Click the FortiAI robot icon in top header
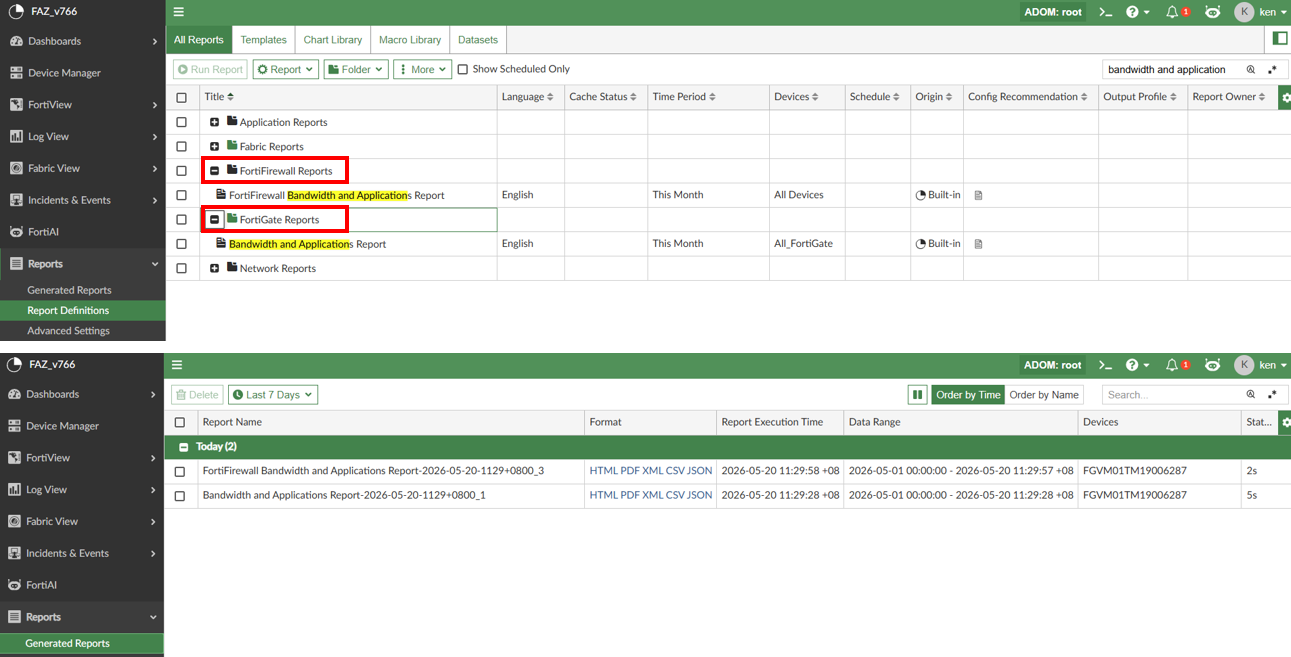Image resolution: width=1291 pixels, height=657 pixels. pos(1212,12)
